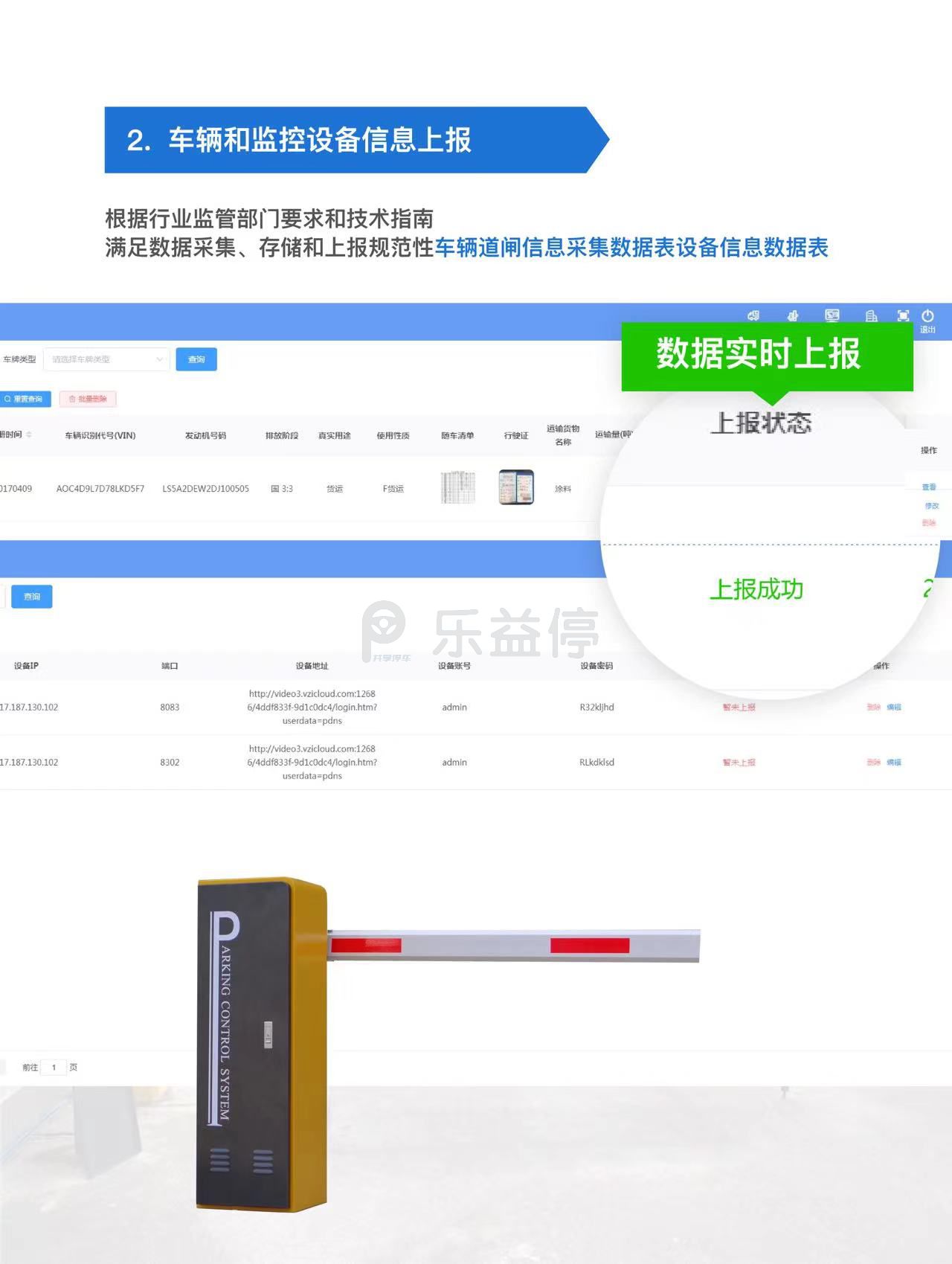Click the 涂料 cargo name cell
The width and height of the screenshot is (952, 1264).
pyautogui.click(x=563, y=489)
